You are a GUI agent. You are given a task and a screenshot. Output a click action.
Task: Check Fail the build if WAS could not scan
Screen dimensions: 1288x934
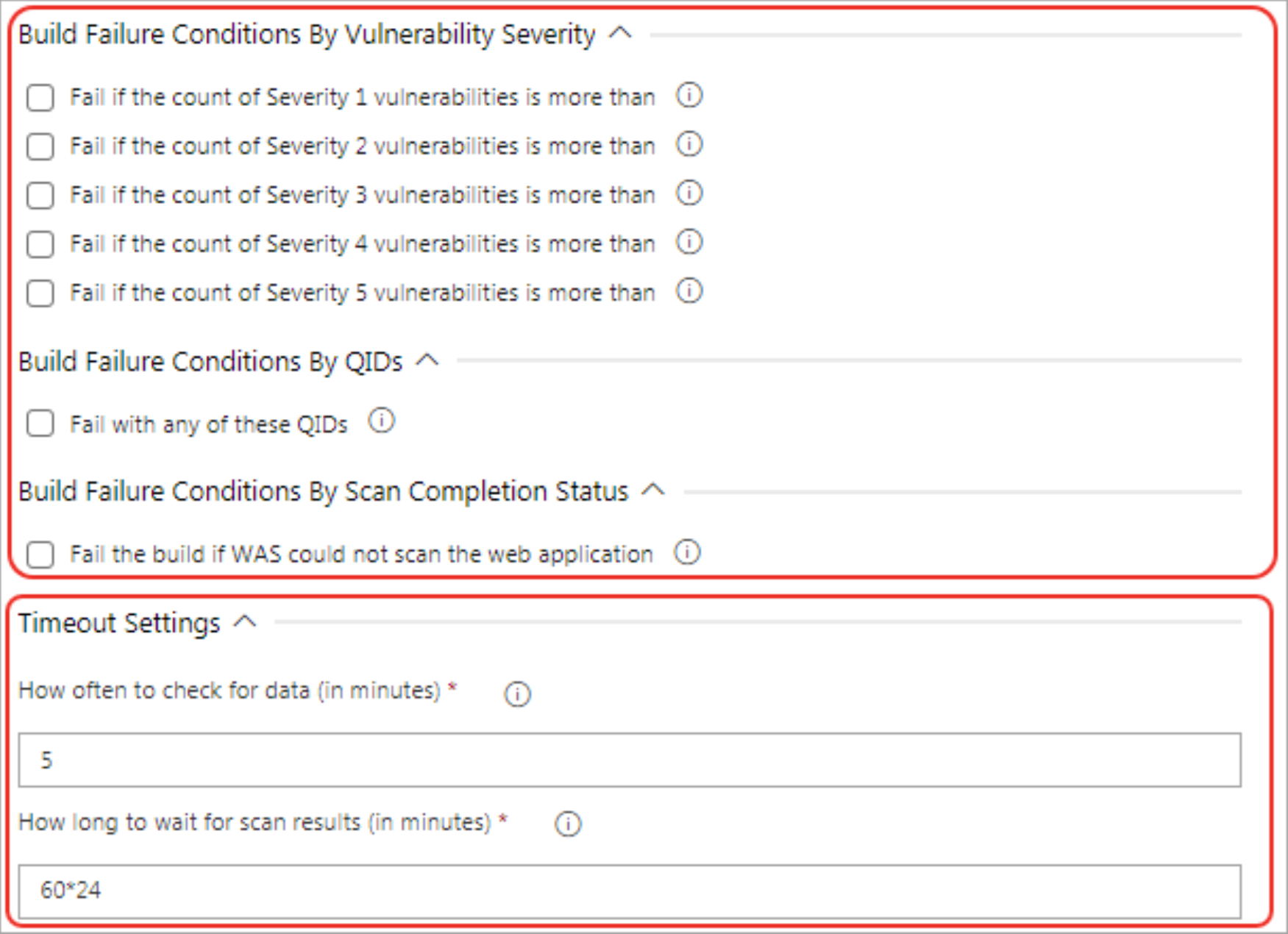click(x=40, y=555)
